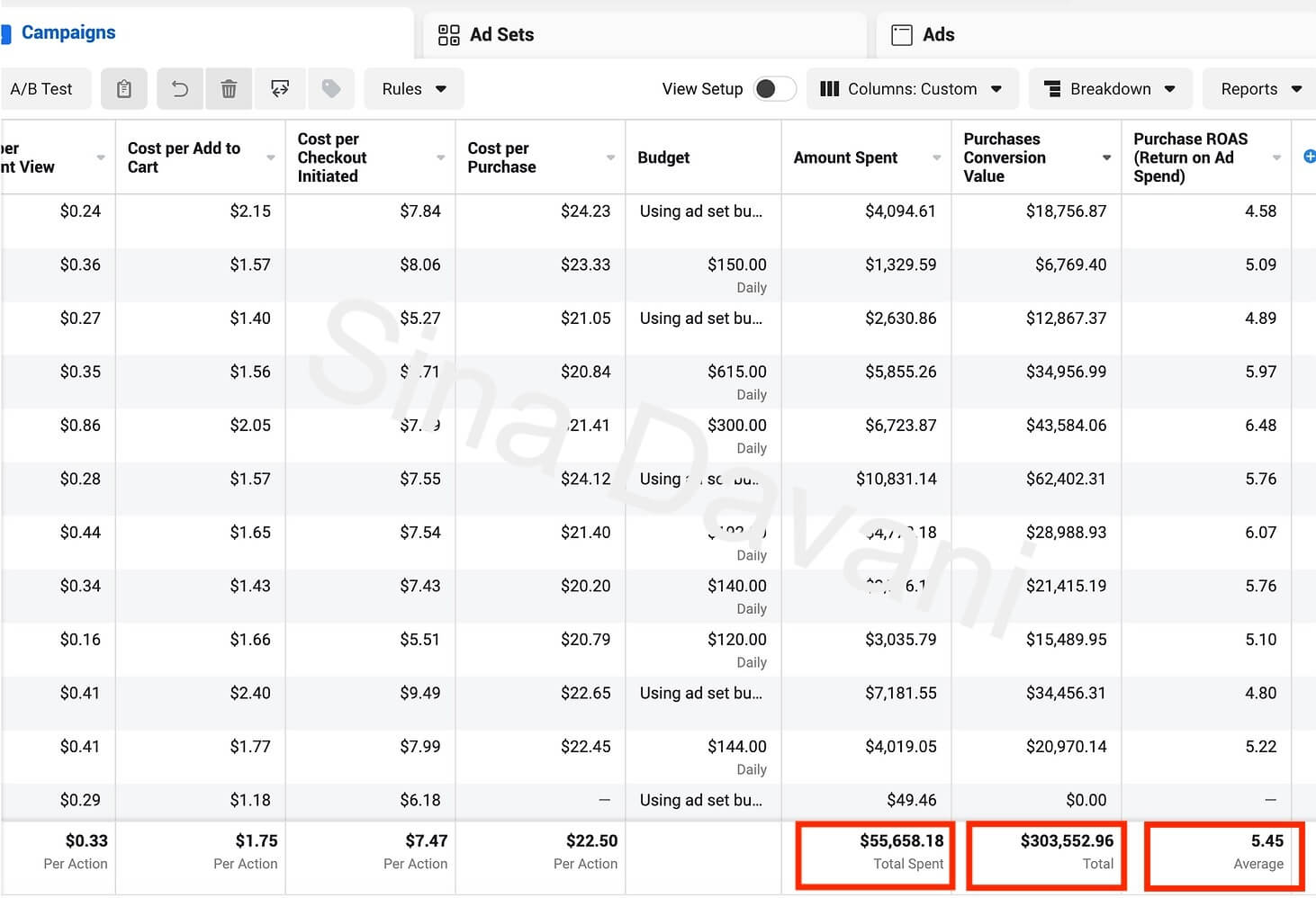1316x898 pixels.
Task: Click the $34,956.99 conversion value cell
Action: 1066,372
